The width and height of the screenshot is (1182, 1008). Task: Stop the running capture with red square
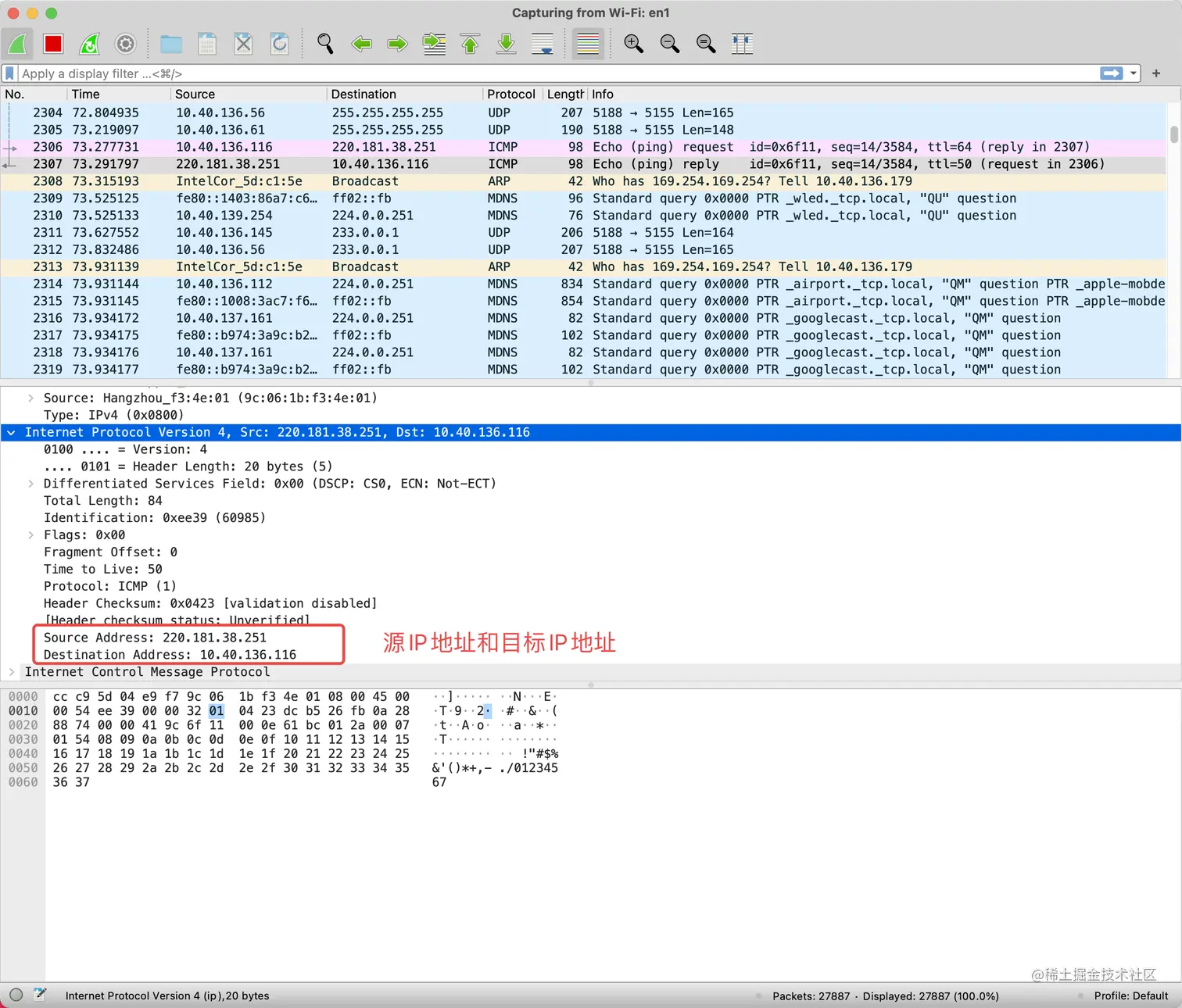click(53, 44)
